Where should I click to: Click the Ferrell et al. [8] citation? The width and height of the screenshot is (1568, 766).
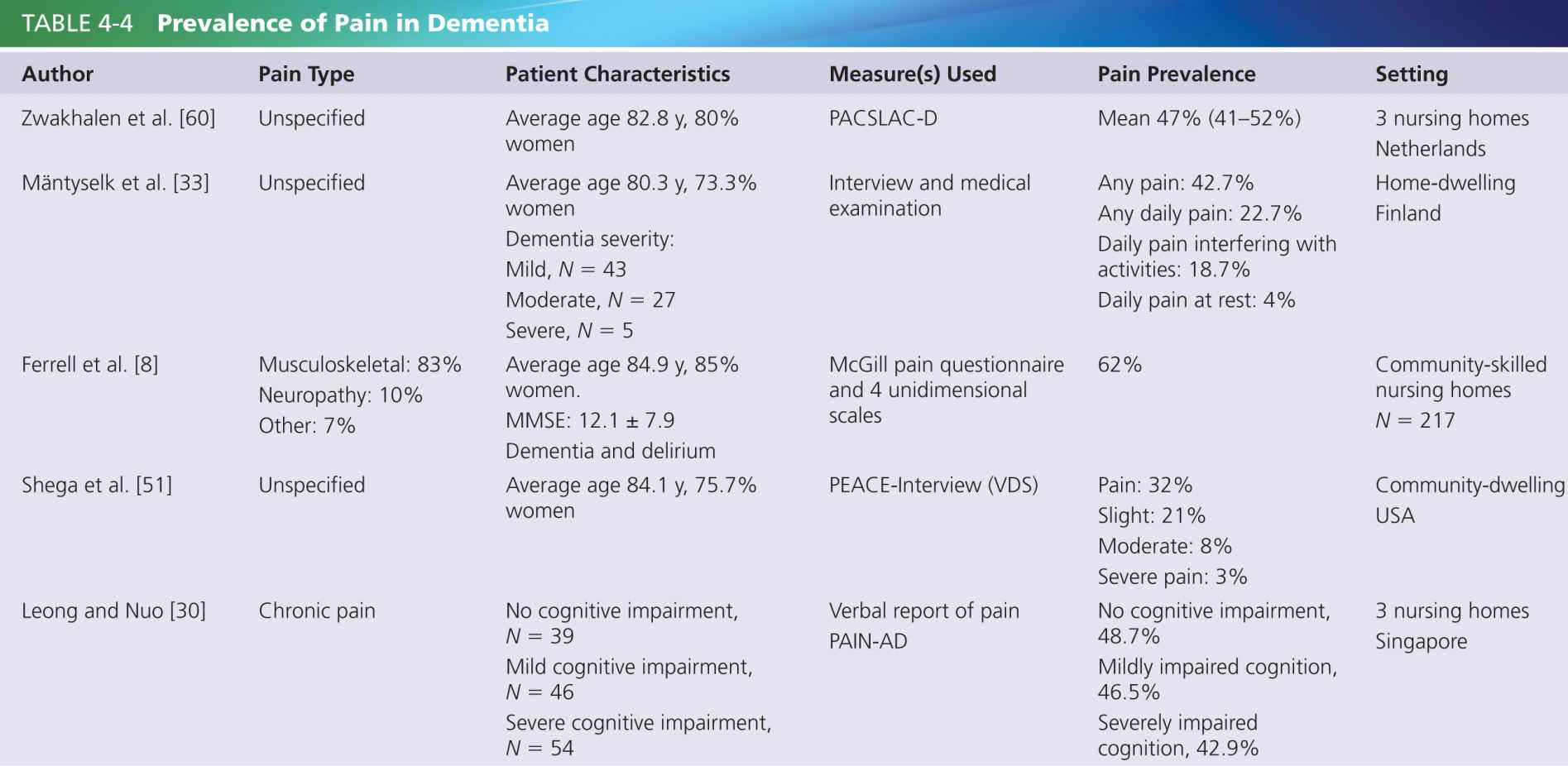(89, 365)
